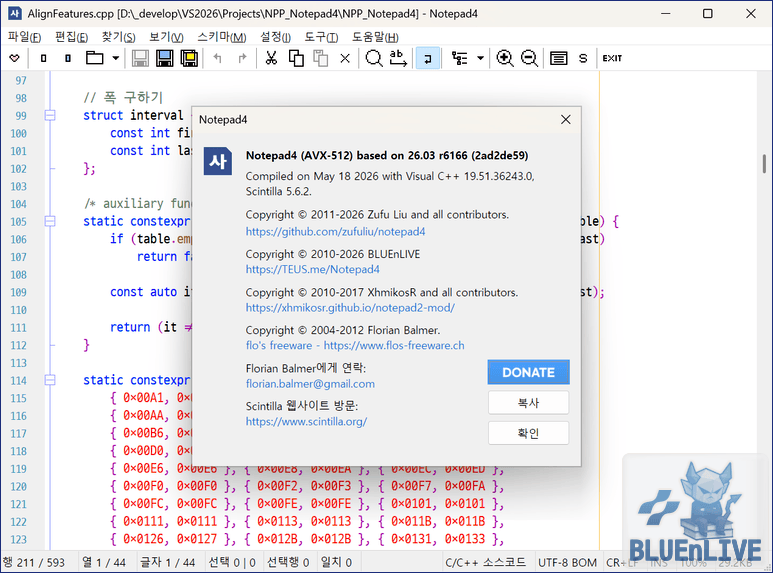Click the '일치 0' status bar entry
773x573 pixels.
tap(336, 562)
